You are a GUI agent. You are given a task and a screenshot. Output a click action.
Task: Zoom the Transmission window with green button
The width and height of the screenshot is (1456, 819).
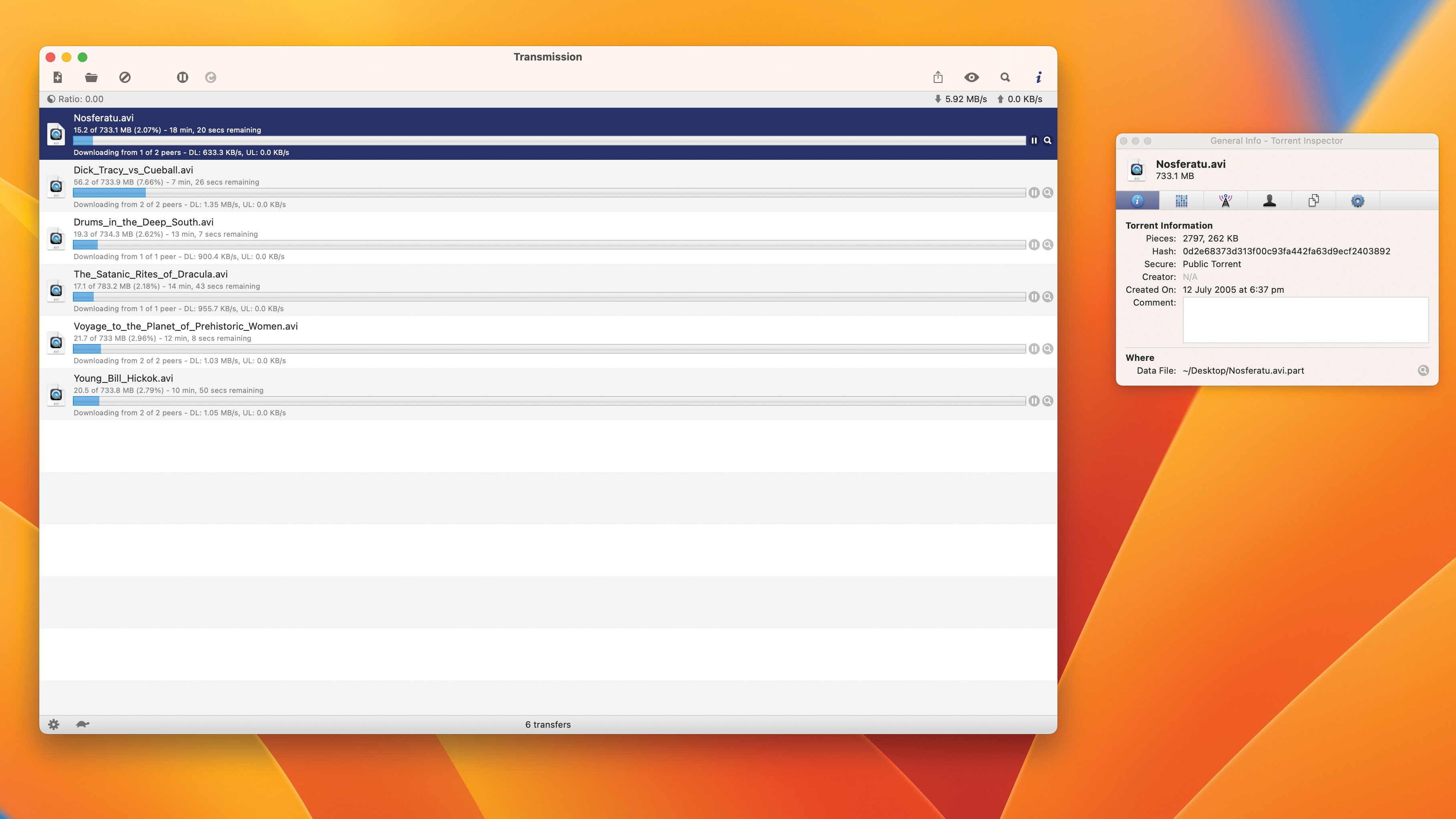tap(83, 57)
